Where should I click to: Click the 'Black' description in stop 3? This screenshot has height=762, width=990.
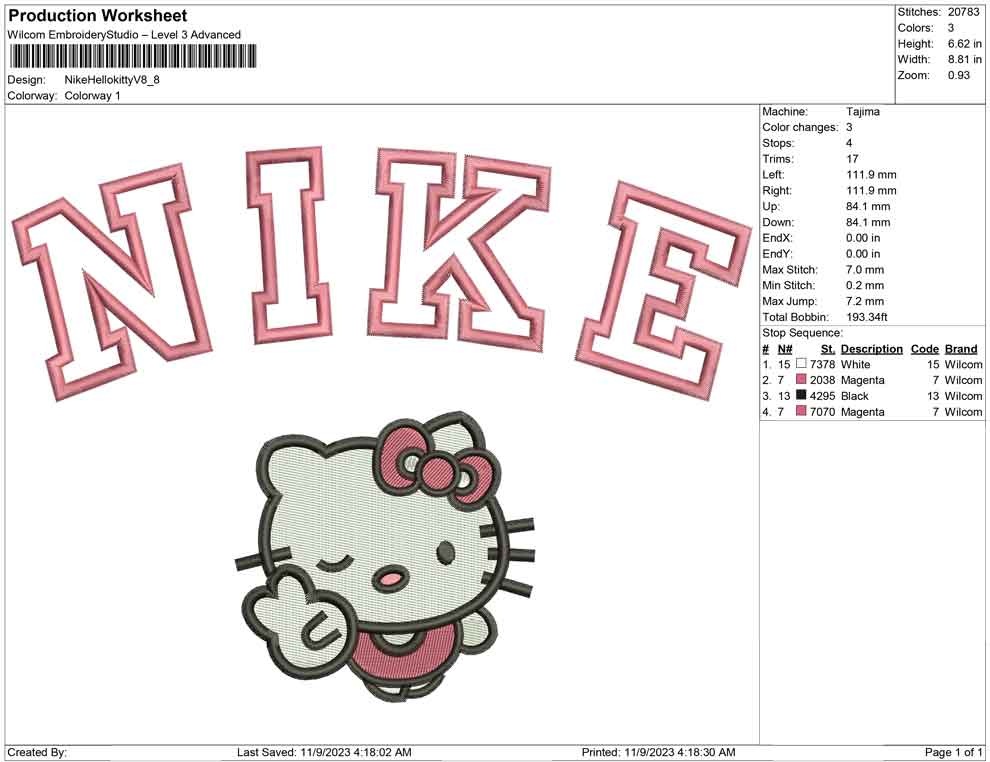[855, 396]
